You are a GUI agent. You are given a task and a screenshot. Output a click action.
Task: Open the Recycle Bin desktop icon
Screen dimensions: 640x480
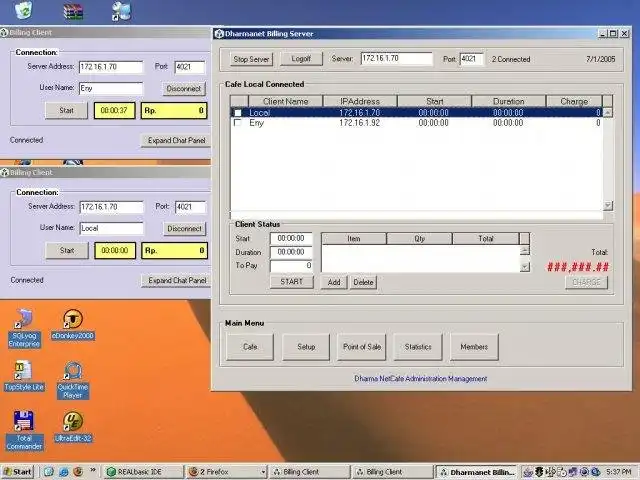click(x=23, y=10)
